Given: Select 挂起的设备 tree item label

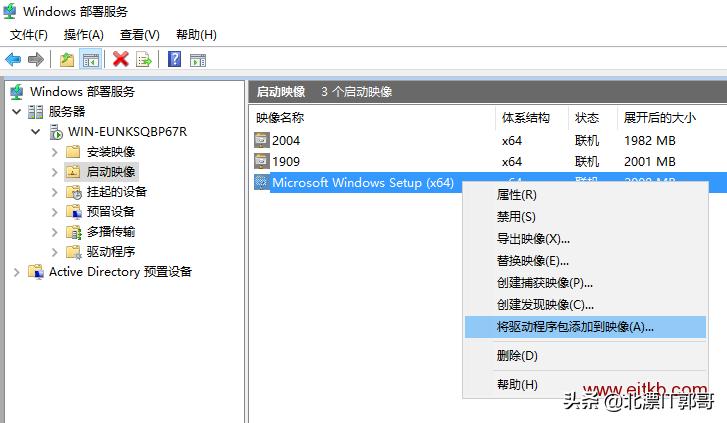Looking at the screenshot, I should click(117, 192).
